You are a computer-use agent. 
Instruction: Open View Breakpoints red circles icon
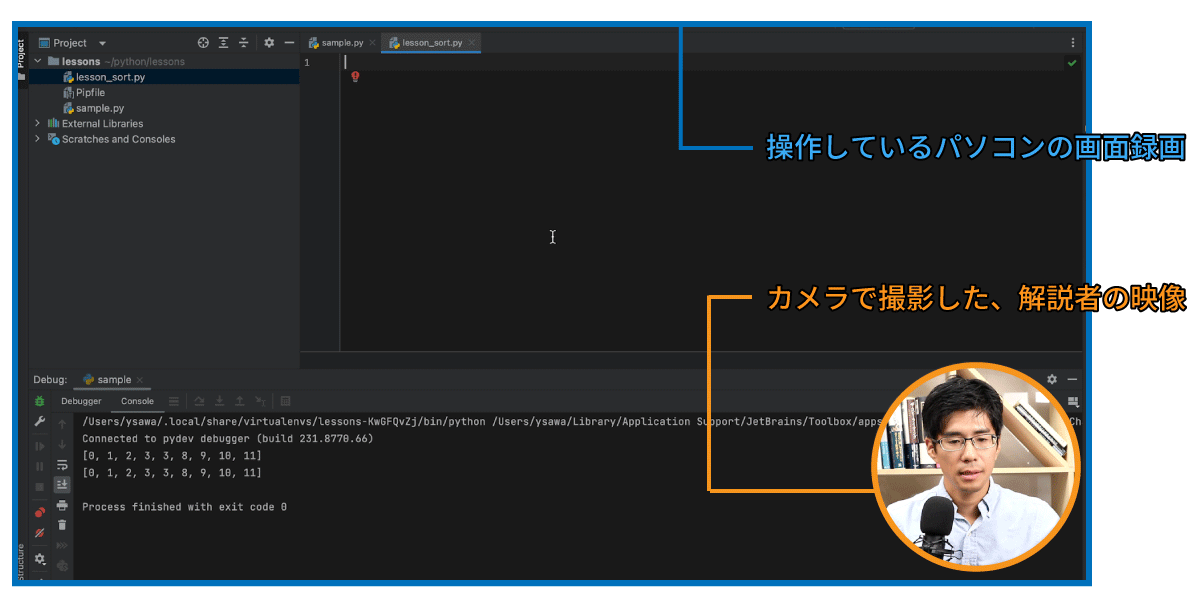coord(40,513)
